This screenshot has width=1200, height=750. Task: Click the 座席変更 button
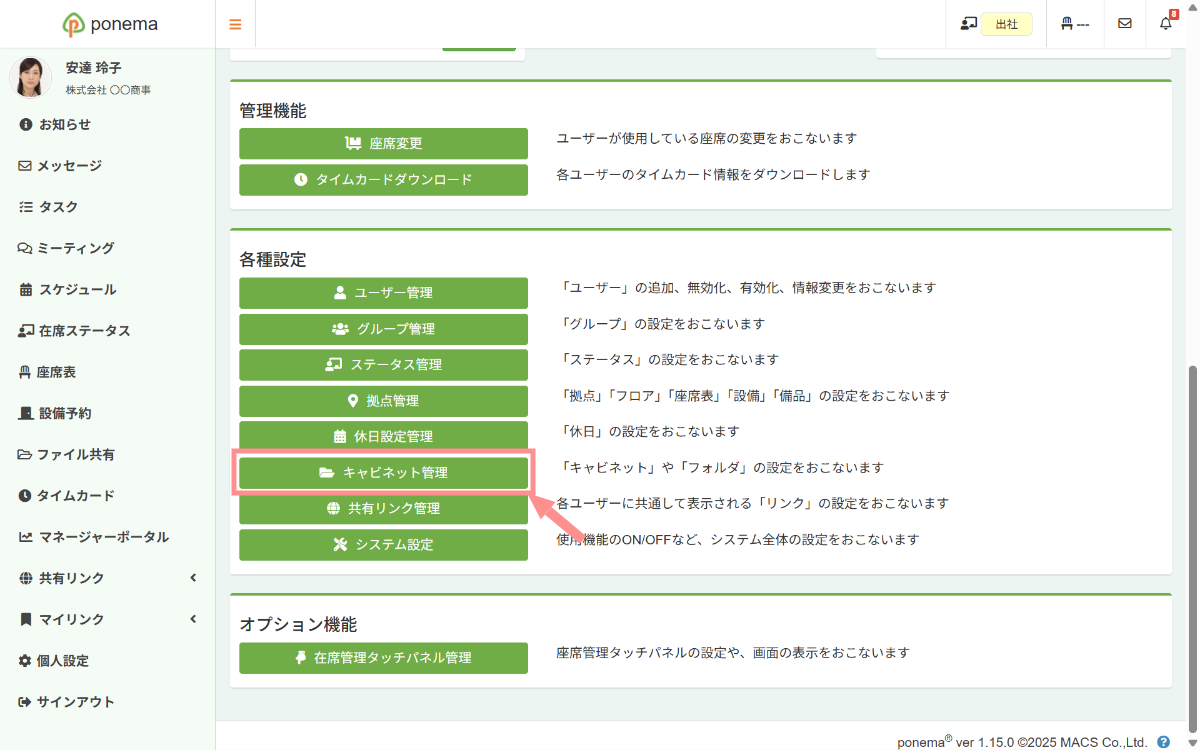point(383,144)
